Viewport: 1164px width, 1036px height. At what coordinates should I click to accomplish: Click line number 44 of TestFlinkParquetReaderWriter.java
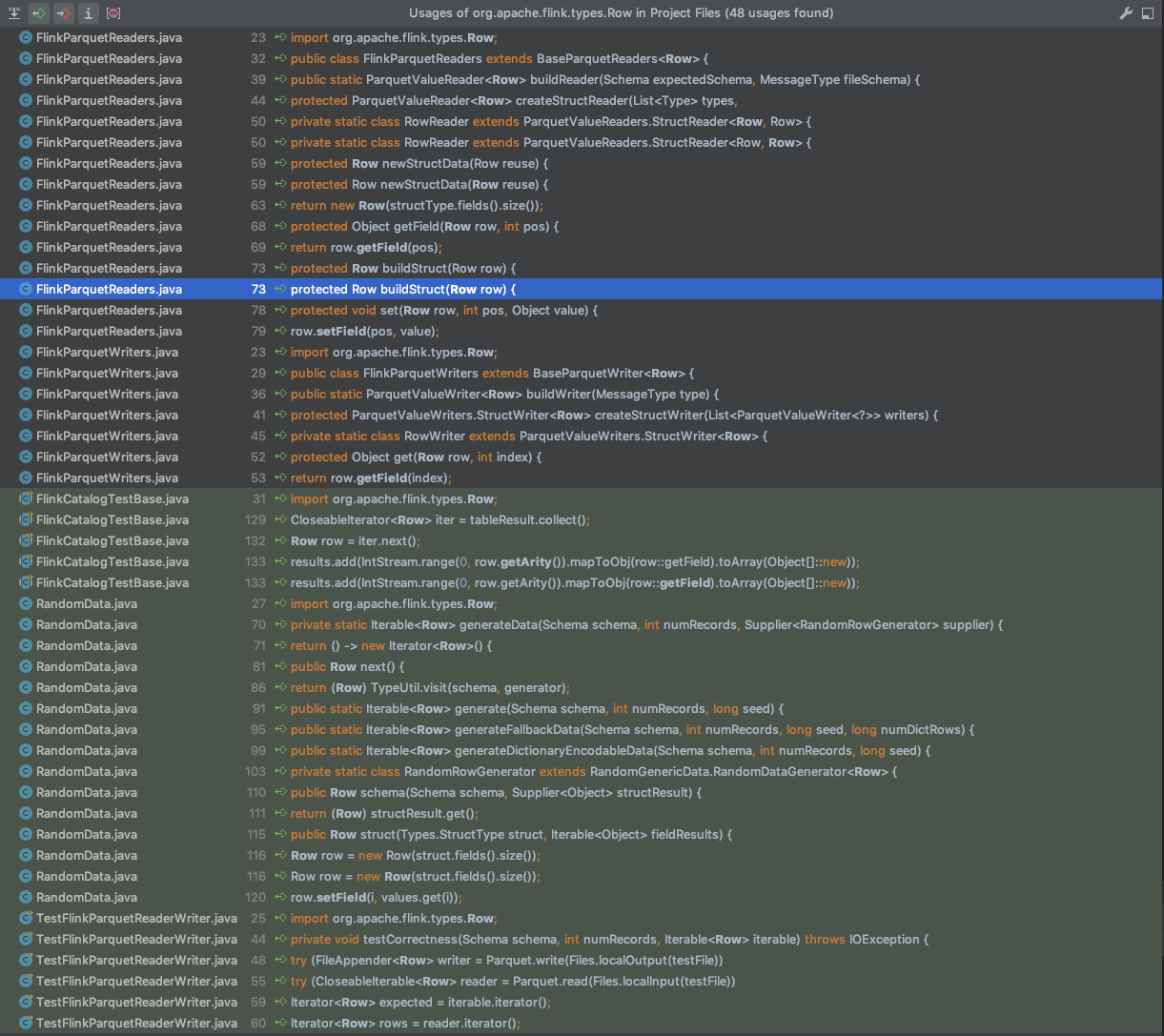coord(258,940)
